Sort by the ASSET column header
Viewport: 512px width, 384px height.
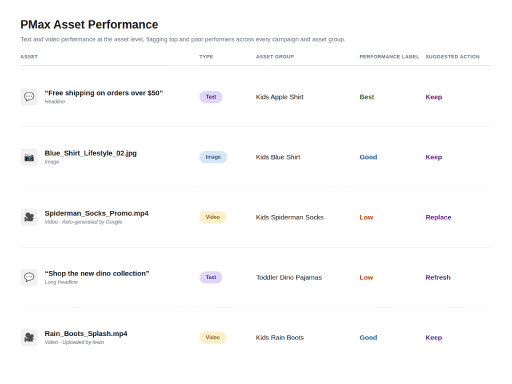pos(29,57)
